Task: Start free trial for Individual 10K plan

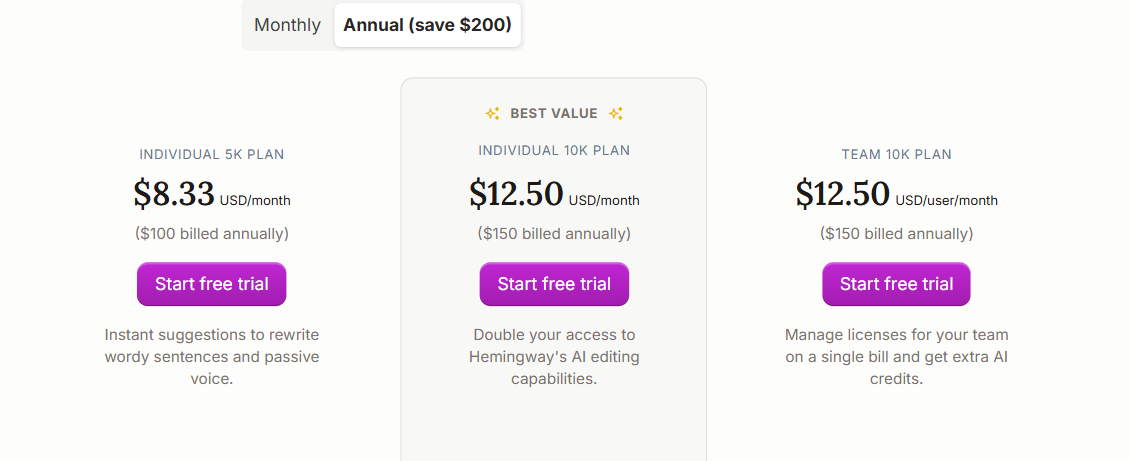Action: (x=554, y=284)
